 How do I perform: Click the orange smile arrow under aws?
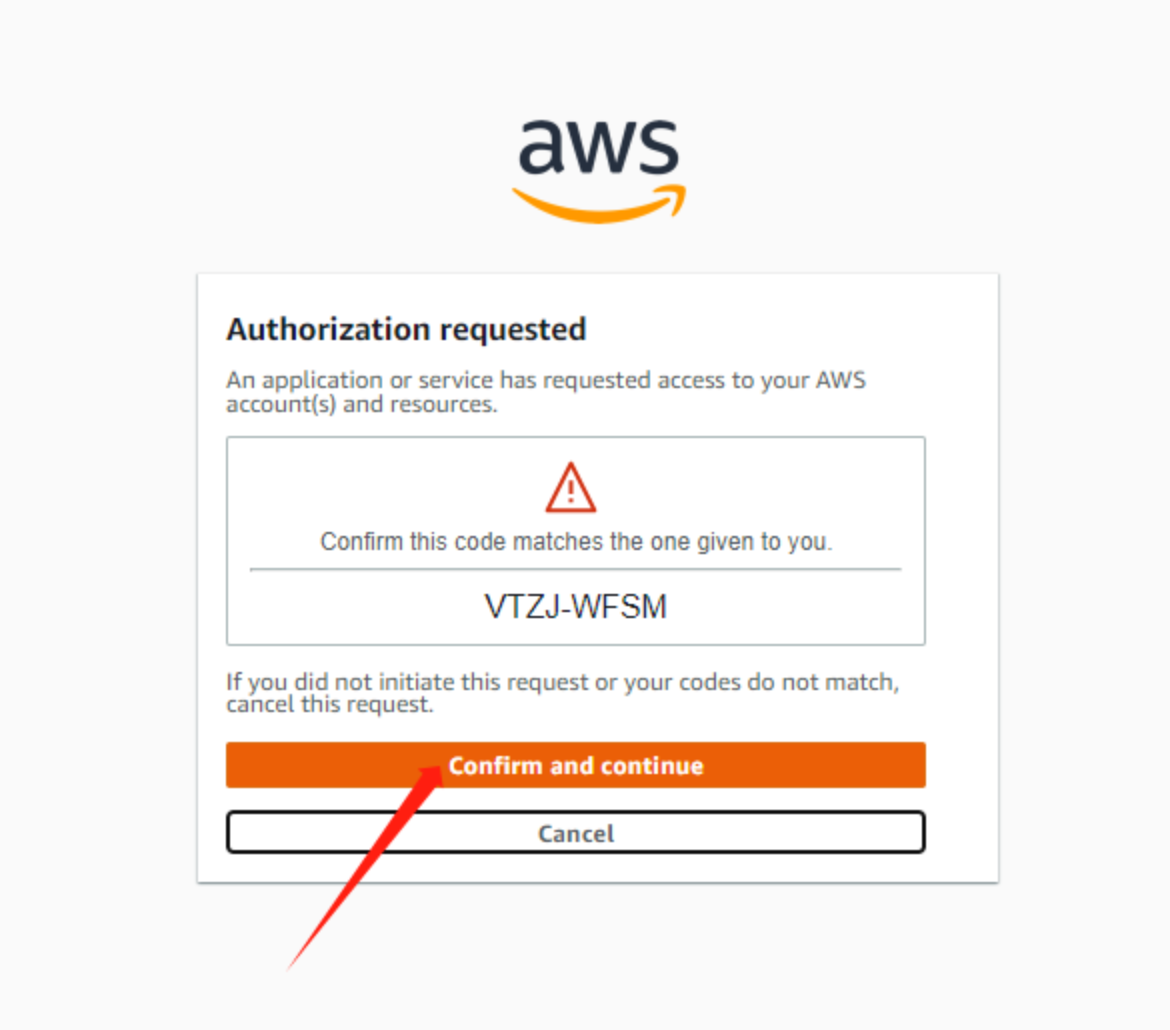tap(598, 203)
